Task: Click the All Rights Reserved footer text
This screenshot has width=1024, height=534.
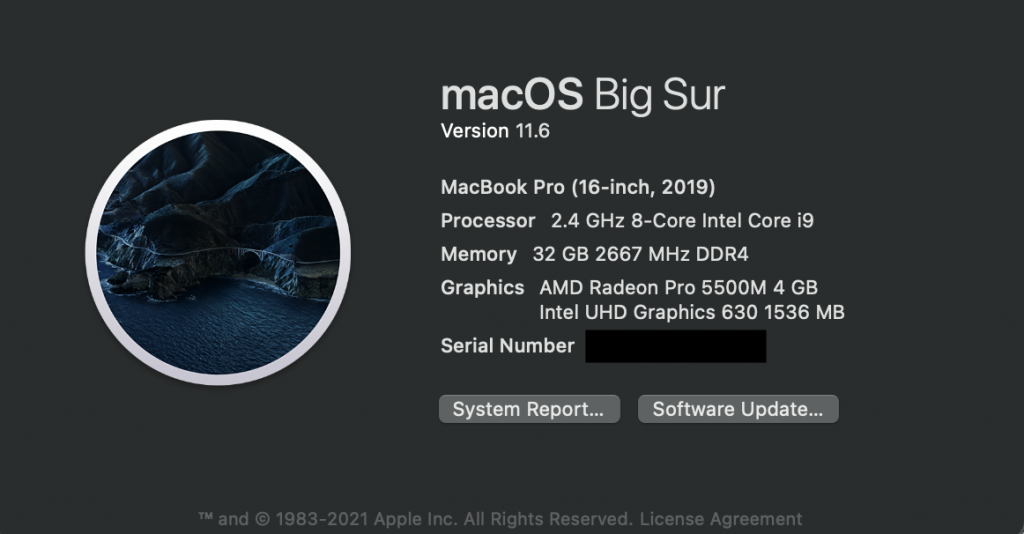Action: point(549,519)
